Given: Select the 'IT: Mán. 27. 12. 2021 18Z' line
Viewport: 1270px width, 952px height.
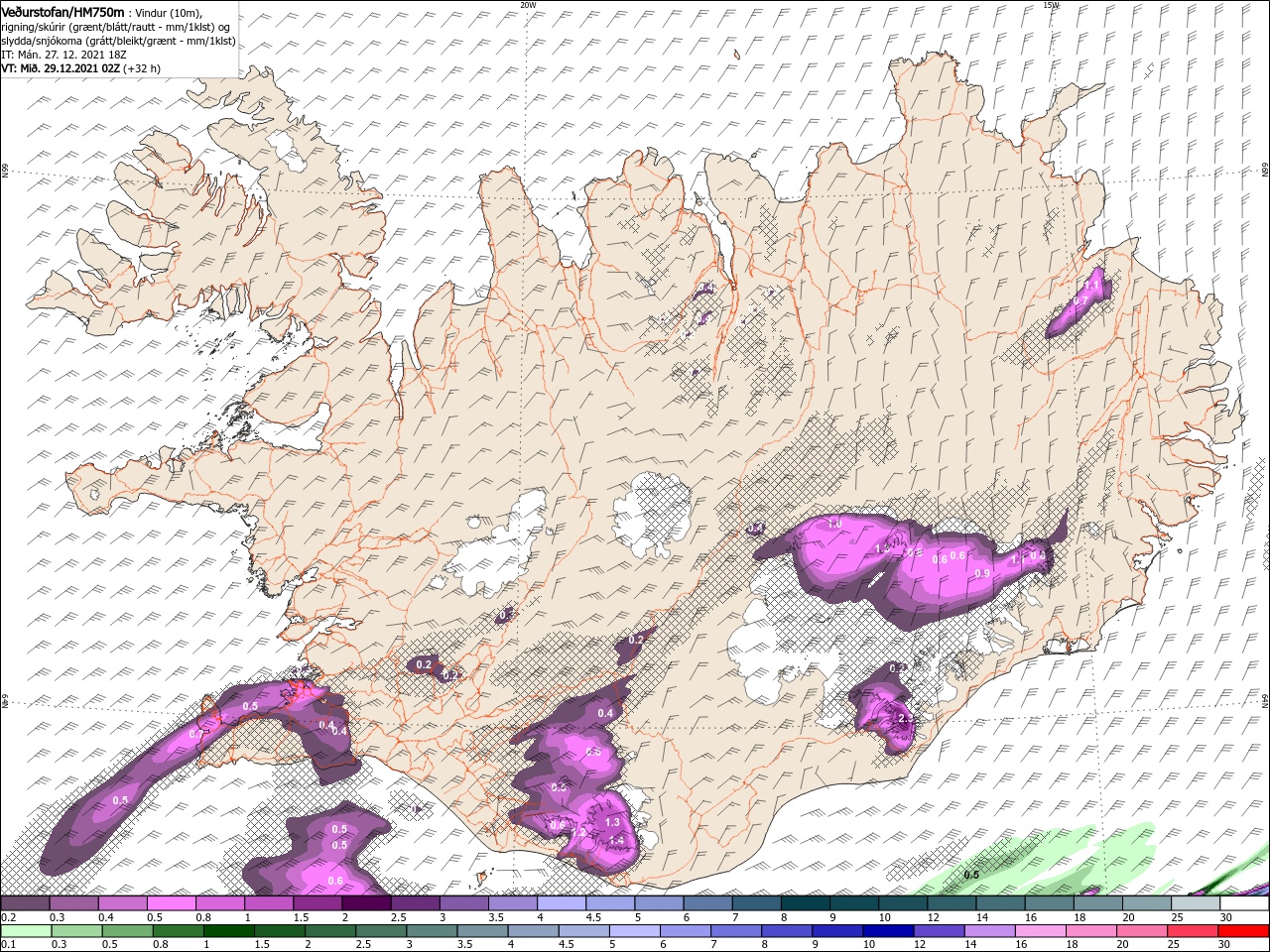Looking at the screenshot, I should pyautogui.click(x=63, y=55).
